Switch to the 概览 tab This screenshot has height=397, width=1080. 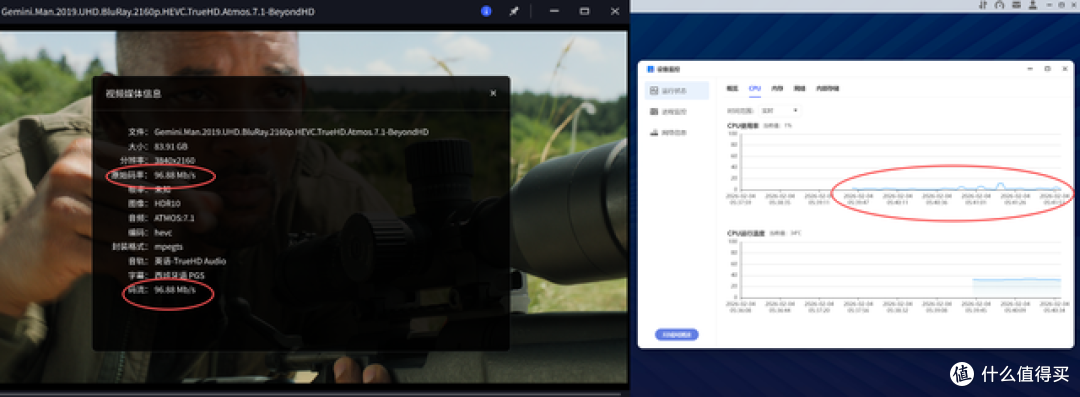(733, 89)
